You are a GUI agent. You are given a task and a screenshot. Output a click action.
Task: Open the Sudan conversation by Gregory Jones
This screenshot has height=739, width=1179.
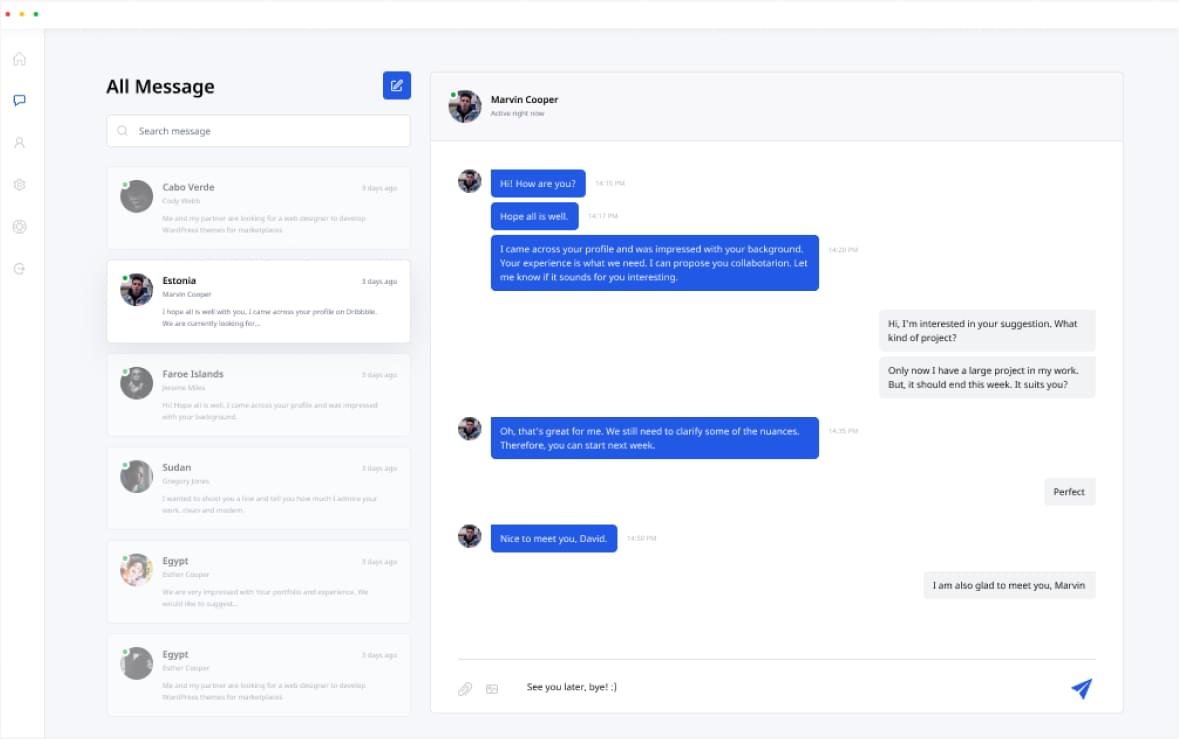tap(258, 488)
